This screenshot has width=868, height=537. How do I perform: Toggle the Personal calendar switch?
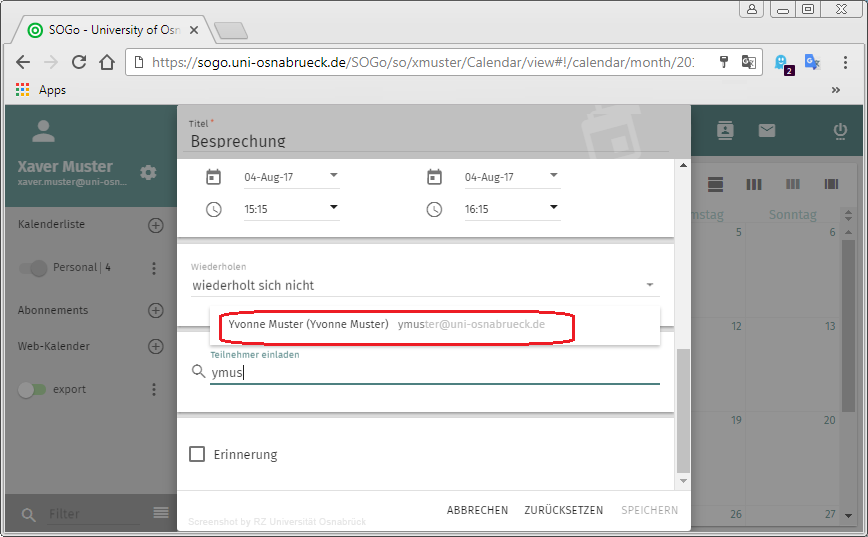click(34, 268)
